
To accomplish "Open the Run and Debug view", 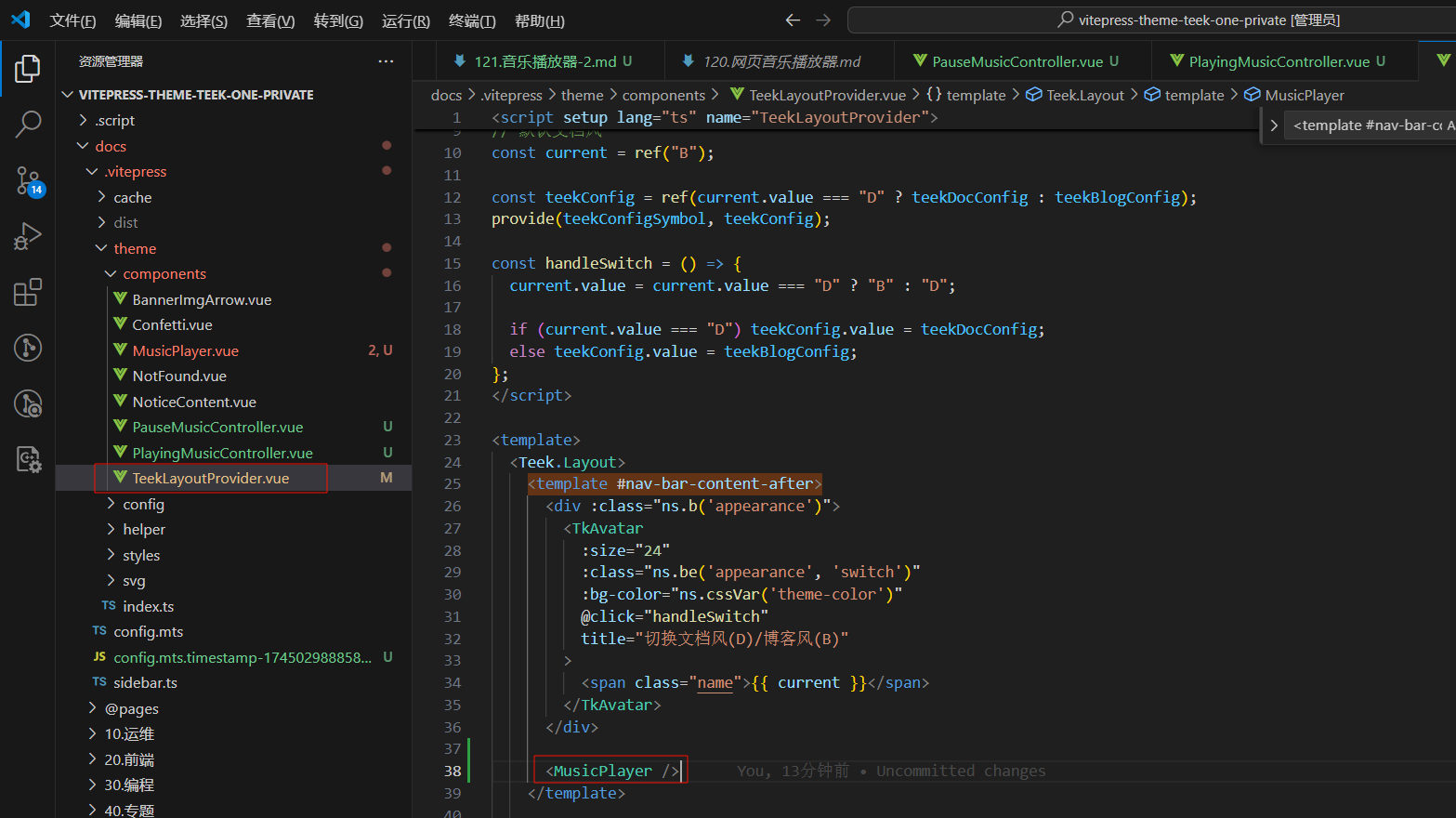I will [28, 236].
